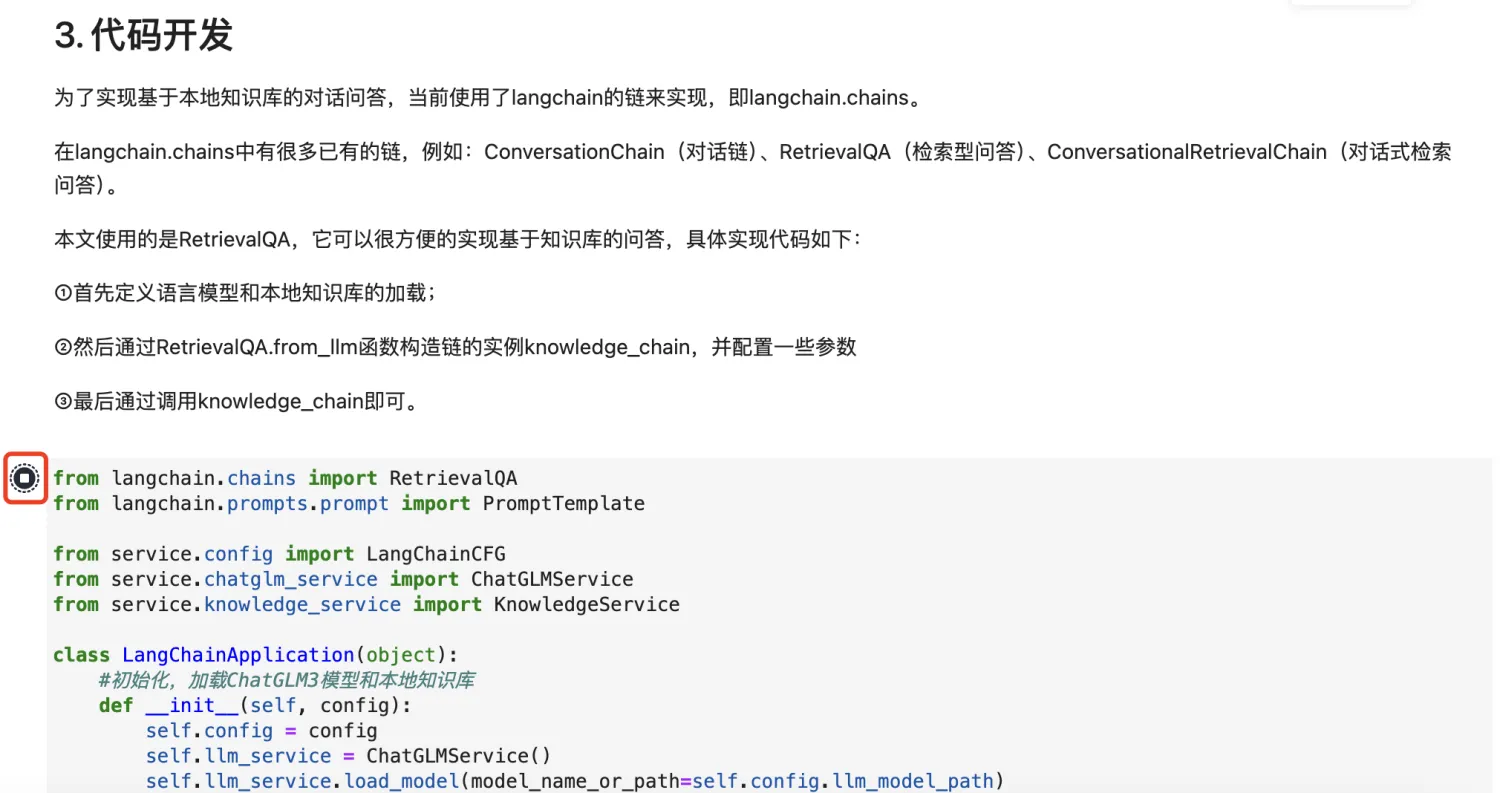Click the step ① line about 首先定义语言模型

(x=245, y=294)
